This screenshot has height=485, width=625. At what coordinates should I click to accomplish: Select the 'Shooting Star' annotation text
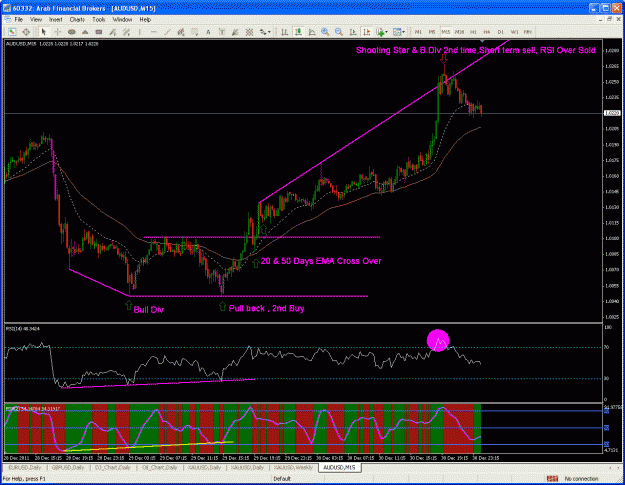point(476,50)
